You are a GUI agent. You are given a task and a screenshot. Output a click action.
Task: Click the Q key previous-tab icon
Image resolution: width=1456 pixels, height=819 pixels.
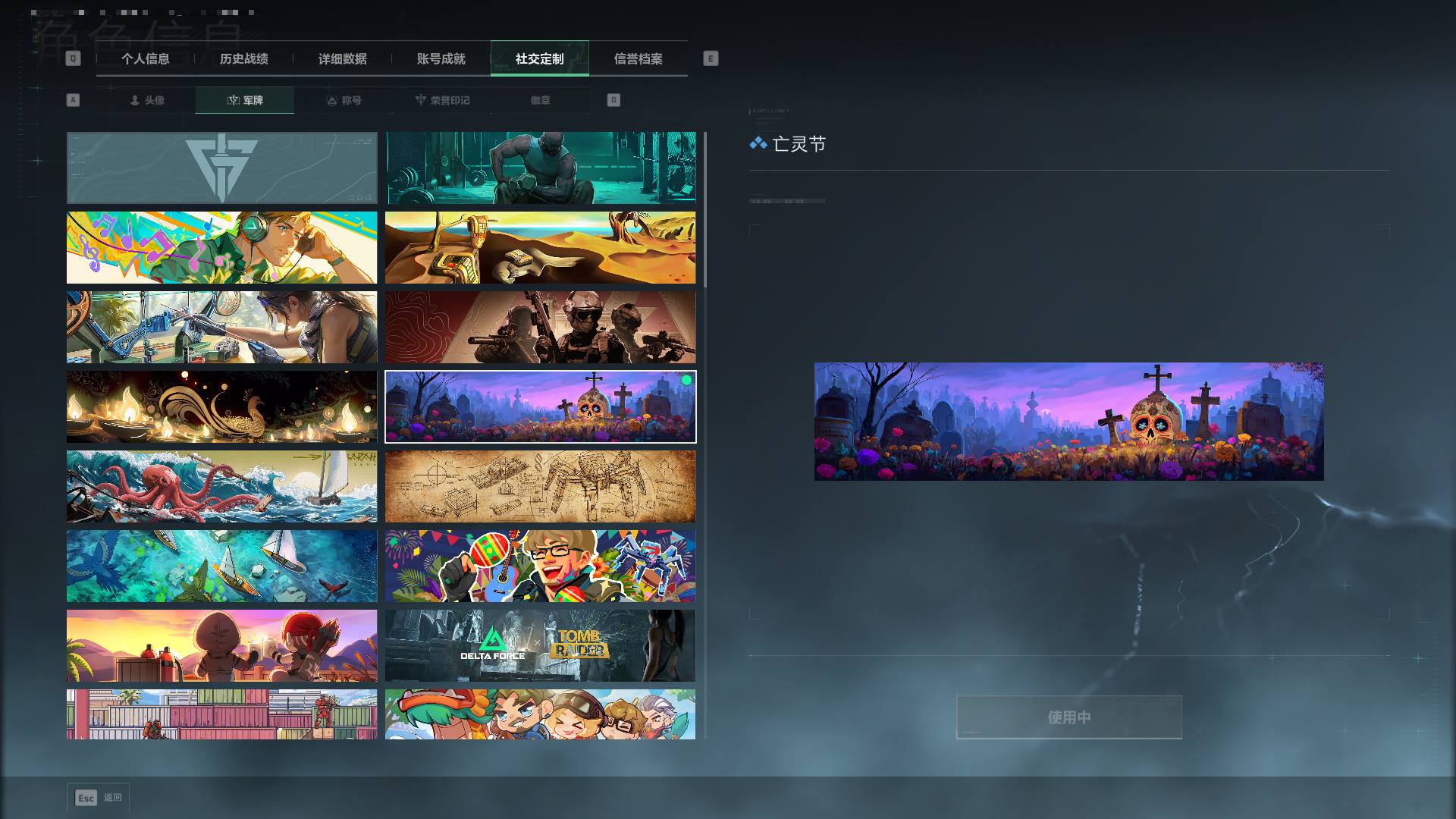click(x=73, y=58)
